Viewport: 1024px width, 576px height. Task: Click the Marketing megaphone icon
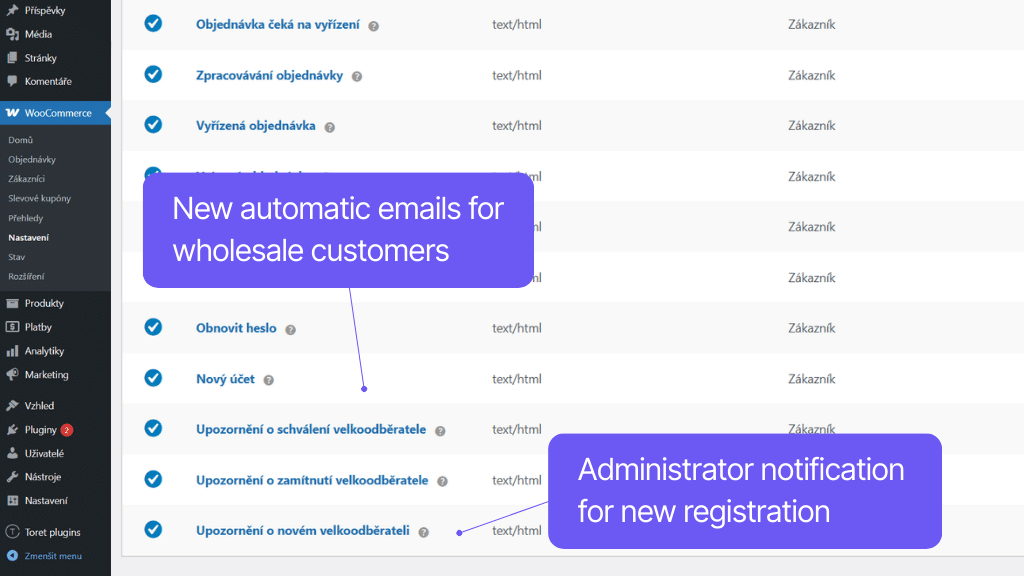point(12,374)
